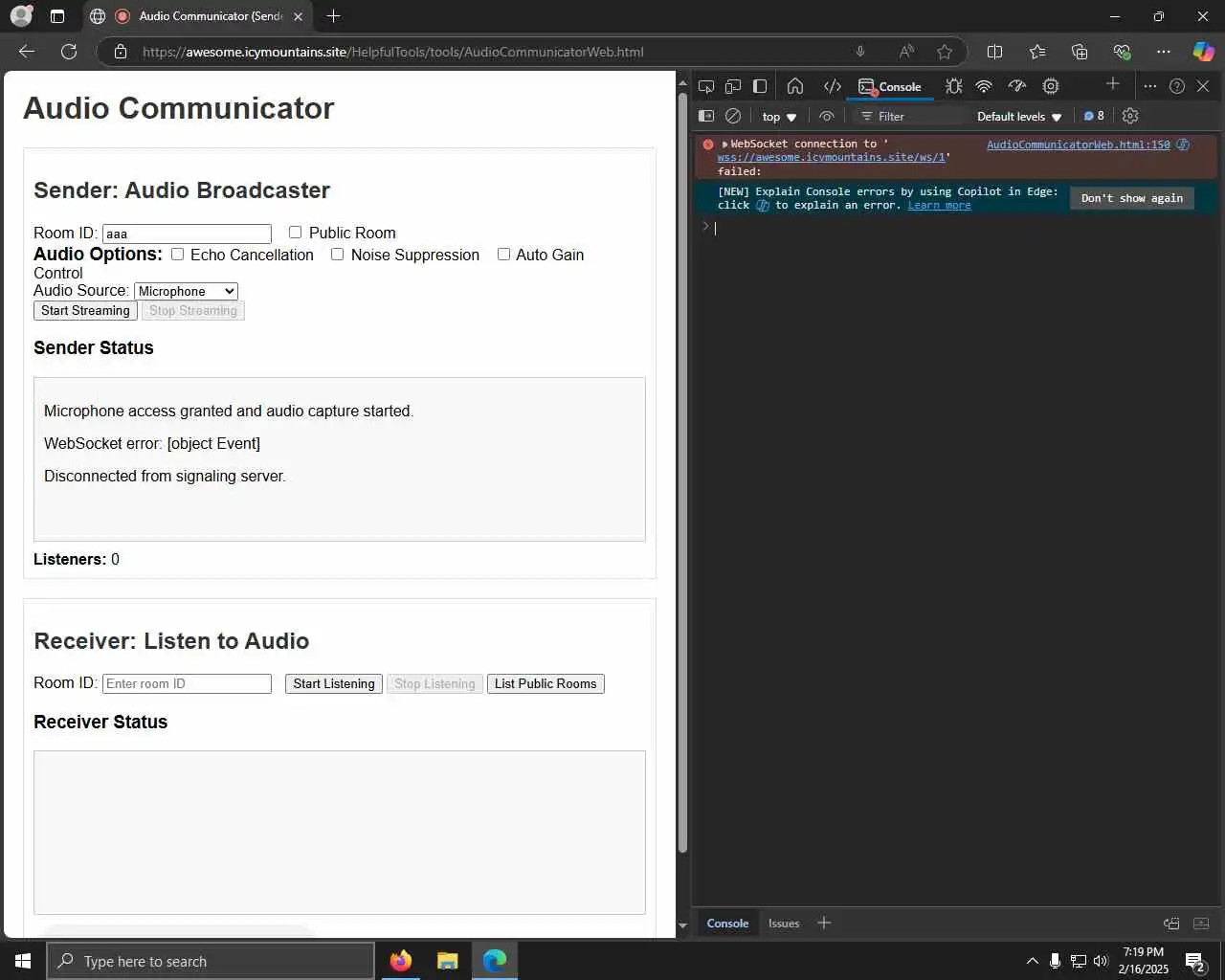Open Read aloud in address bar
1225x980 pixels.
pos(906,52)
